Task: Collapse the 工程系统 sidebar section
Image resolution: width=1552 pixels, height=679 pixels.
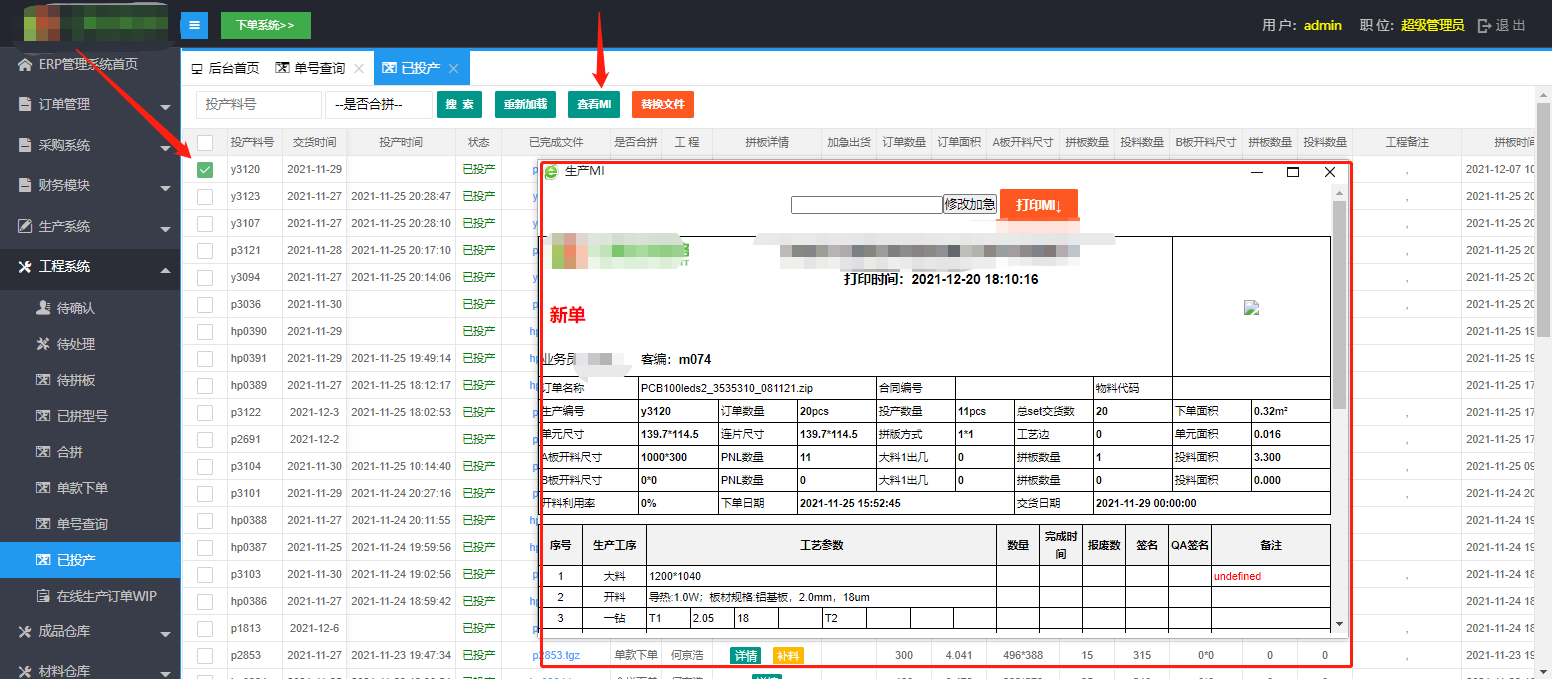Action: click(x=90, y=266)
